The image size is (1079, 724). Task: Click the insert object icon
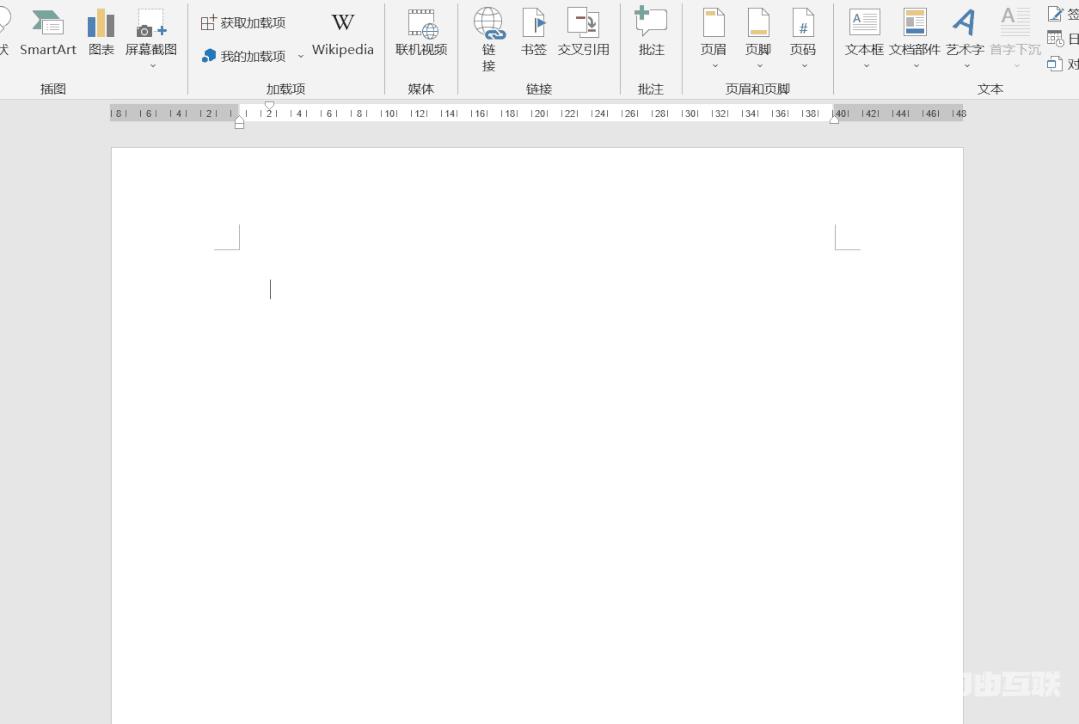1055,64
